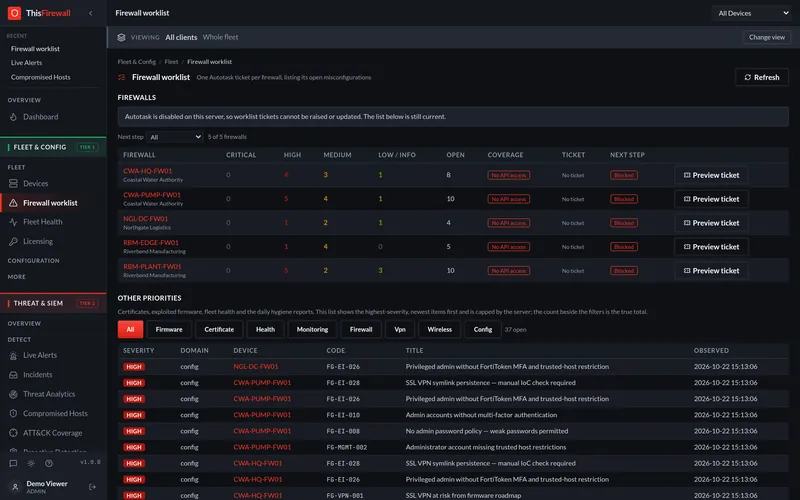Preview ticket for CWA-HQ-FW01

click(x=711, y=175)
